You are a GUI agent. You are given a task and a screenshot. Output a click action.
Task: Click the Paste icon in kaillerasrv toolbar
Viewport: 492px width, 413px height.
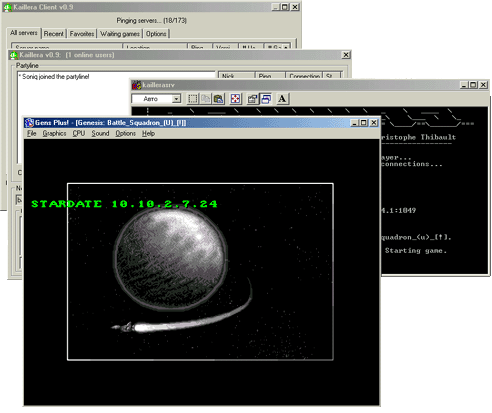[x=218, y=99]
